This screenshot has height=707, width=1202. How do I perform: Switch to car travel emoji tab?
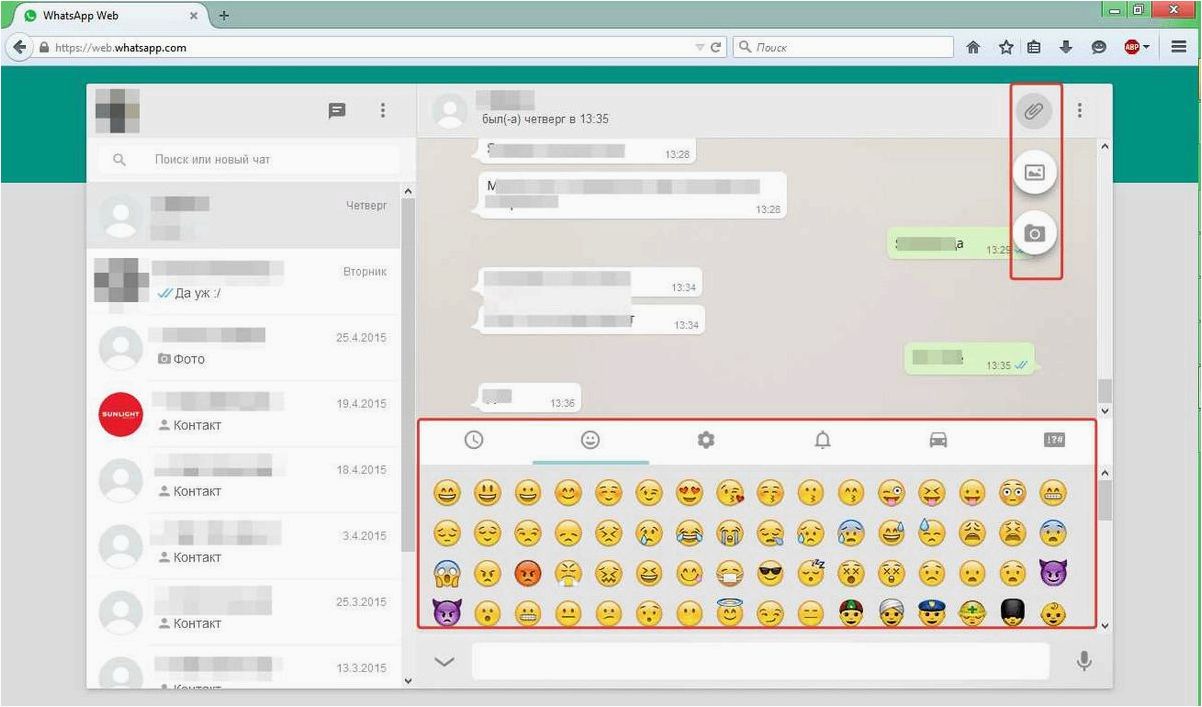click(938, 440)
